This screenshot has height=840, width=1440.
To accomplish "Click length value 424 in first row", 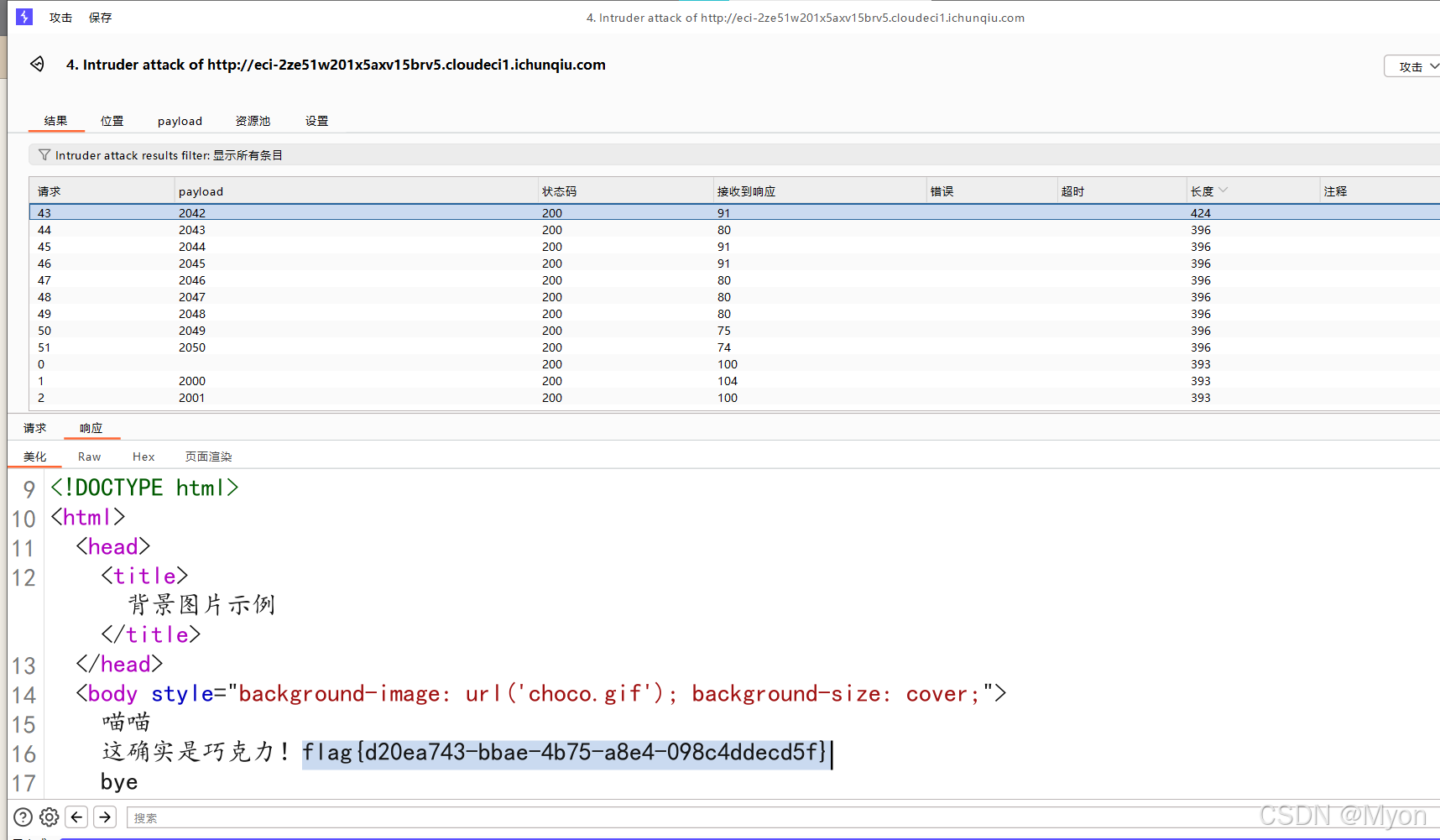I will (1201, 213).
